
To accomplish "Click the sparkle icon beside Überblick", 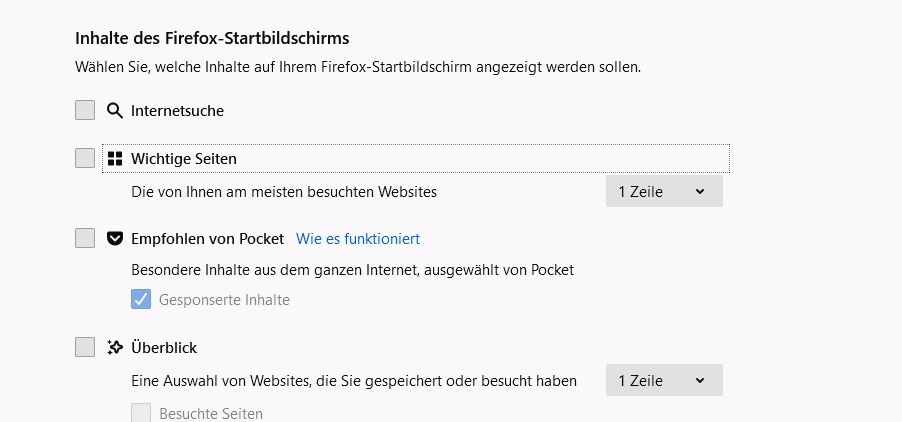I will click(x=115, y=348).
